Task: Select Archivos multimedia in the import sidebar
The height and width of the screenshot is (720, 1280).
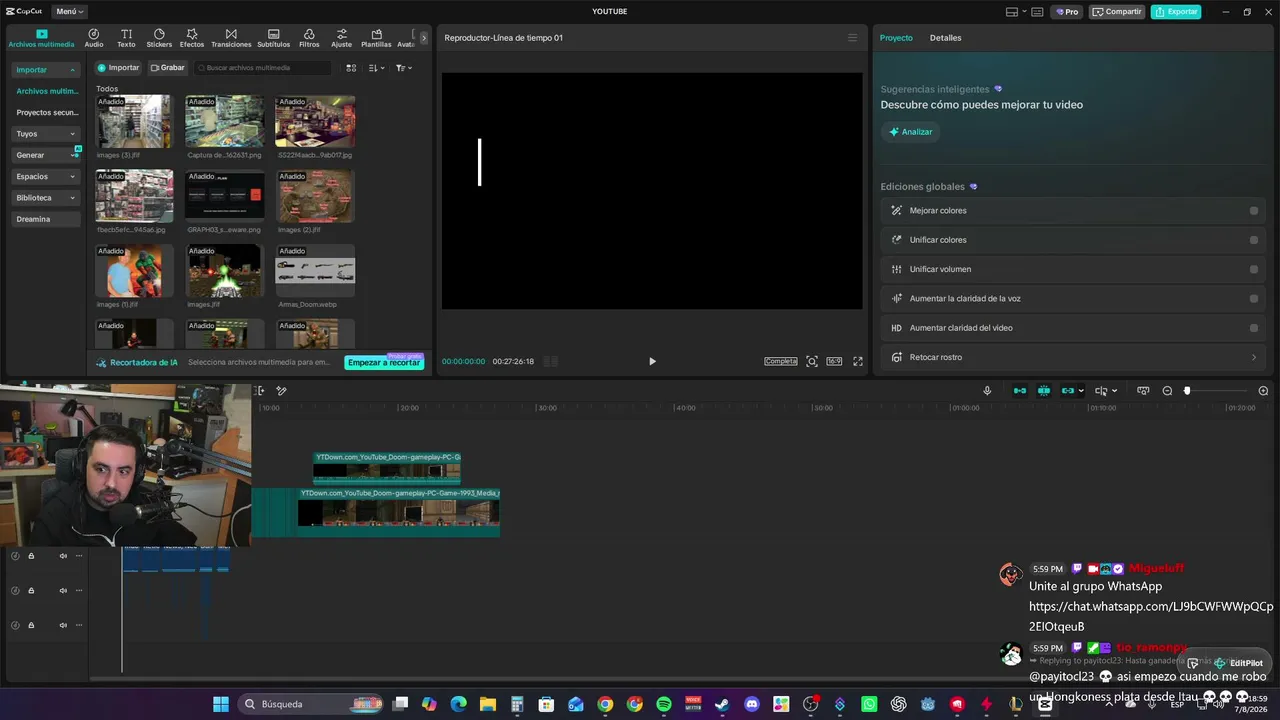Action: [47, 91]
